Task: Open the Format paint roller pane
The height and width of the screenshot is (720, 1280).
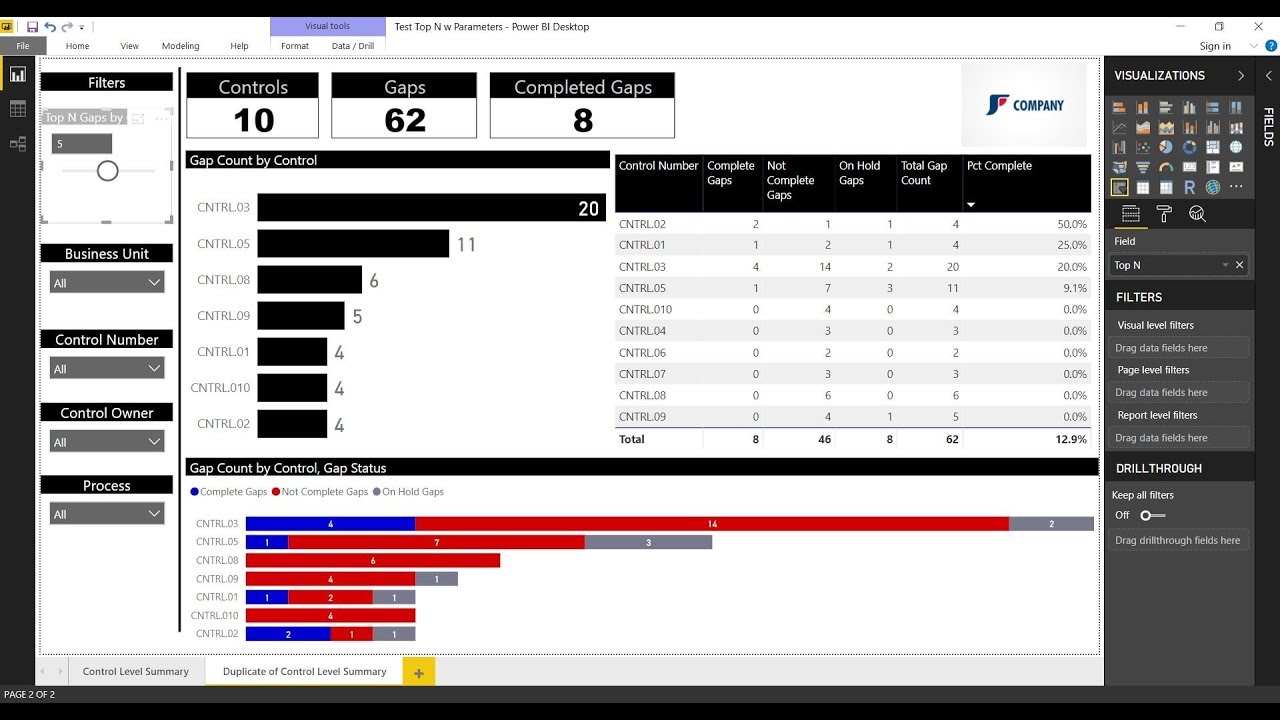Action: [x=1164, y=214]
